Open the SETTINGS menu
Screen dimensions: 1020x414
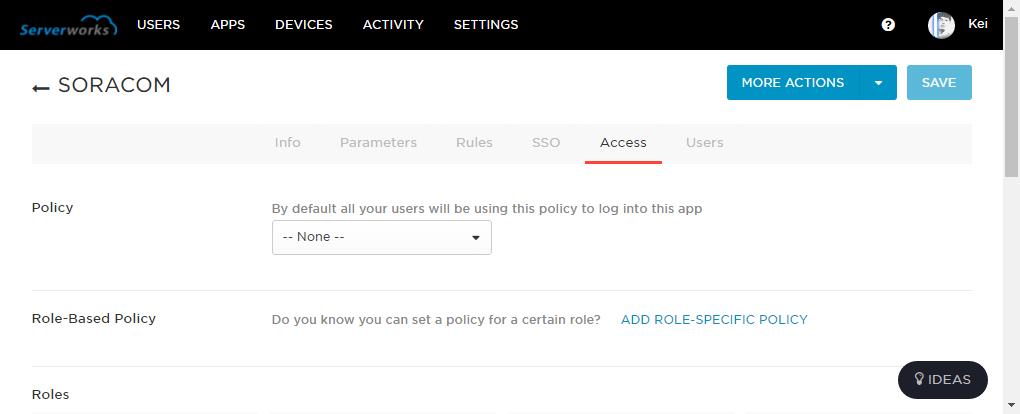[486, 25]
